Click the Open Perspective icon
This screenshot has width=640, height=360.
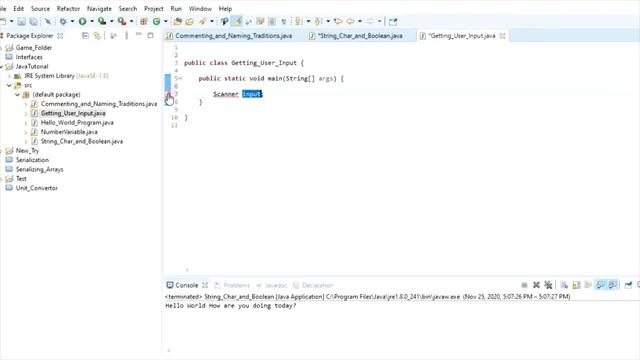point(393,22)
